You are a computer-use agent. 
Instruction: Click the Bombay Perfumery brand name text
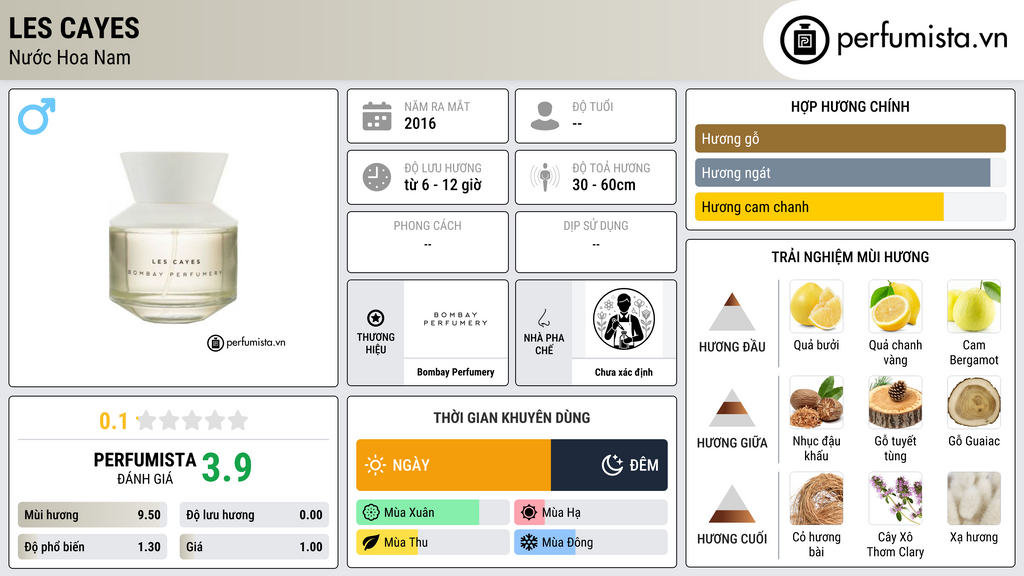[455, 372]
